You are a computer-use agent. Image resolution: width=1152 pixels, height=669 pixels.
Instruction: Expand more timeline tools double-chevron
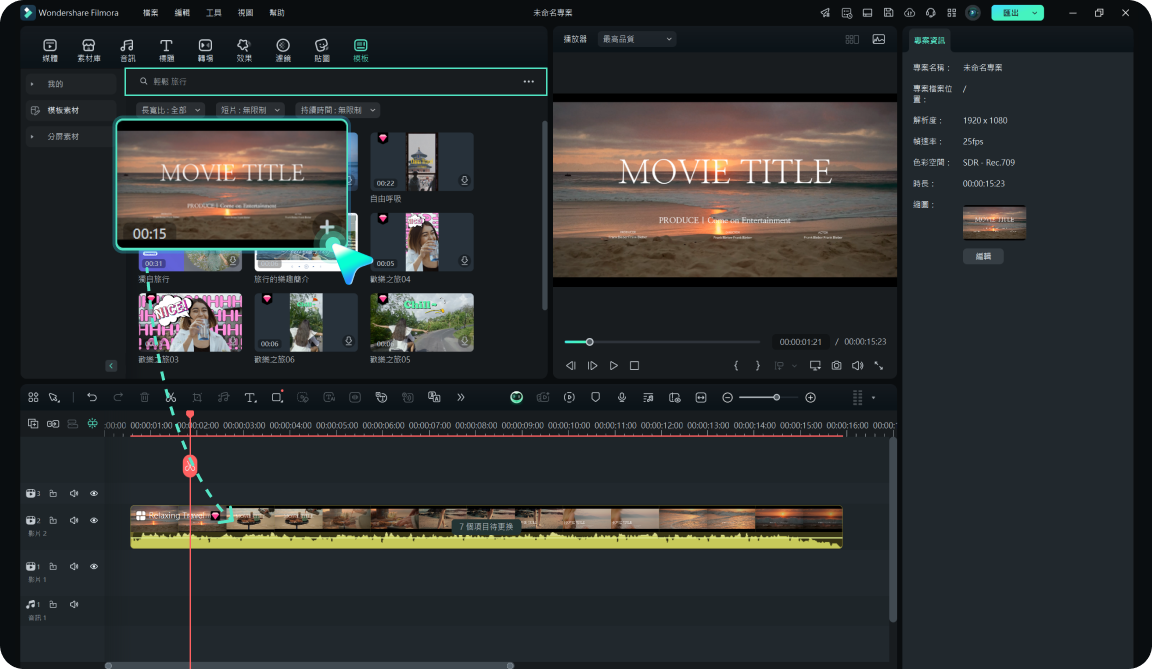(x=461, y=397)
